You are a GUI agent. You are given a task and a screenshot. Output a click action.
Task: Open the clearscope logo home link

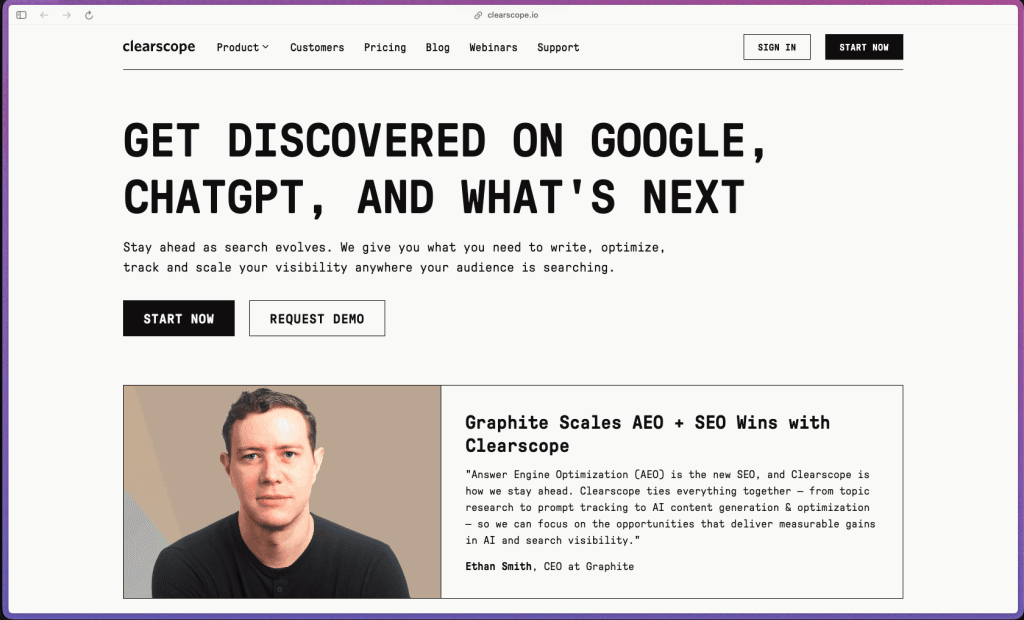pyautogui.click(x=159, y=46)
